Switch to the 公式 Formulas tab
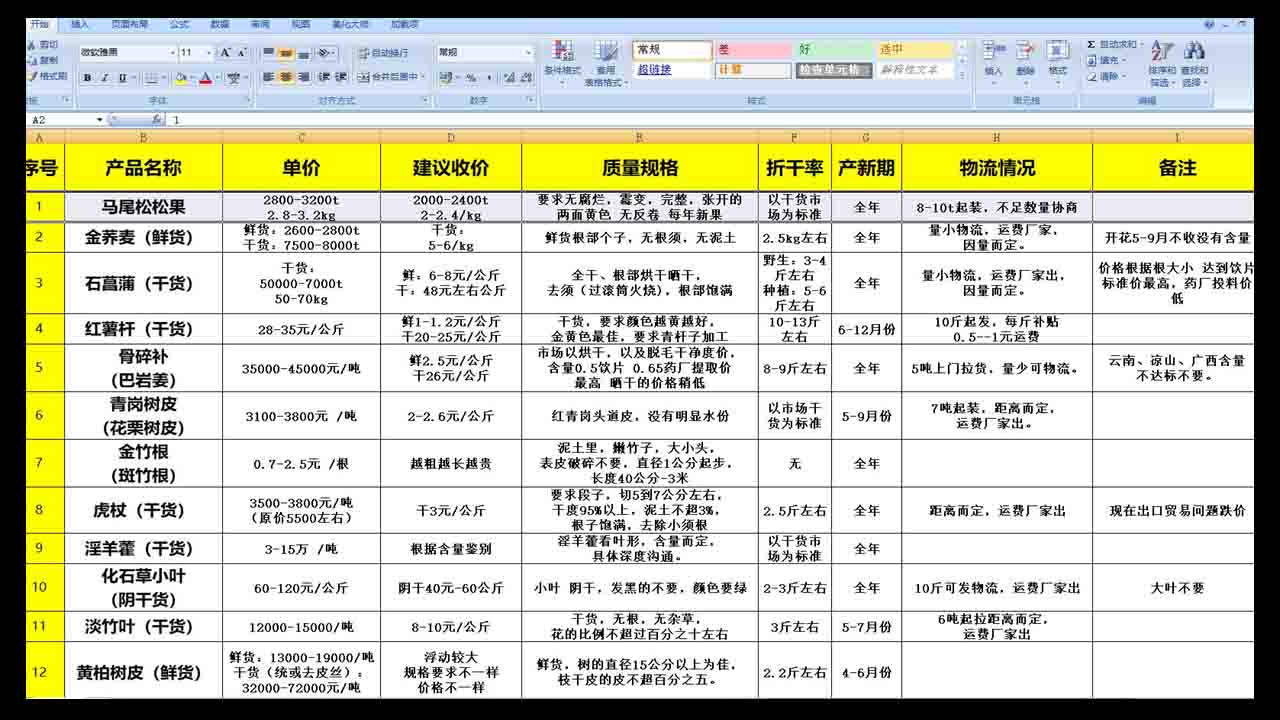Image resolution: width=1280 pixels, height=720 pixels. coord(179,24)
